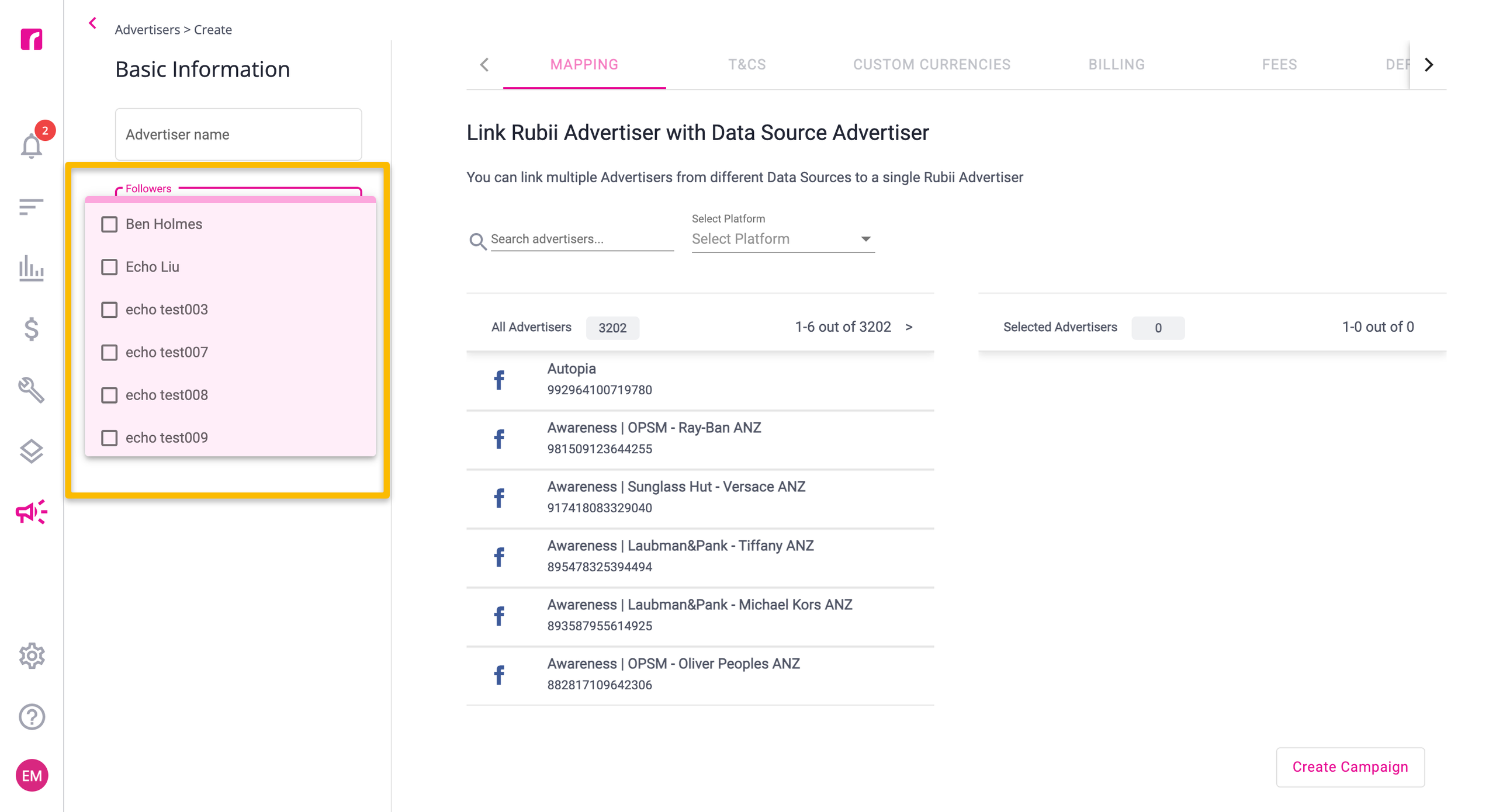Viewport: 1496px width, 812px height.
Task: Switch to the Custom Currencies tab
Action: 931,64
